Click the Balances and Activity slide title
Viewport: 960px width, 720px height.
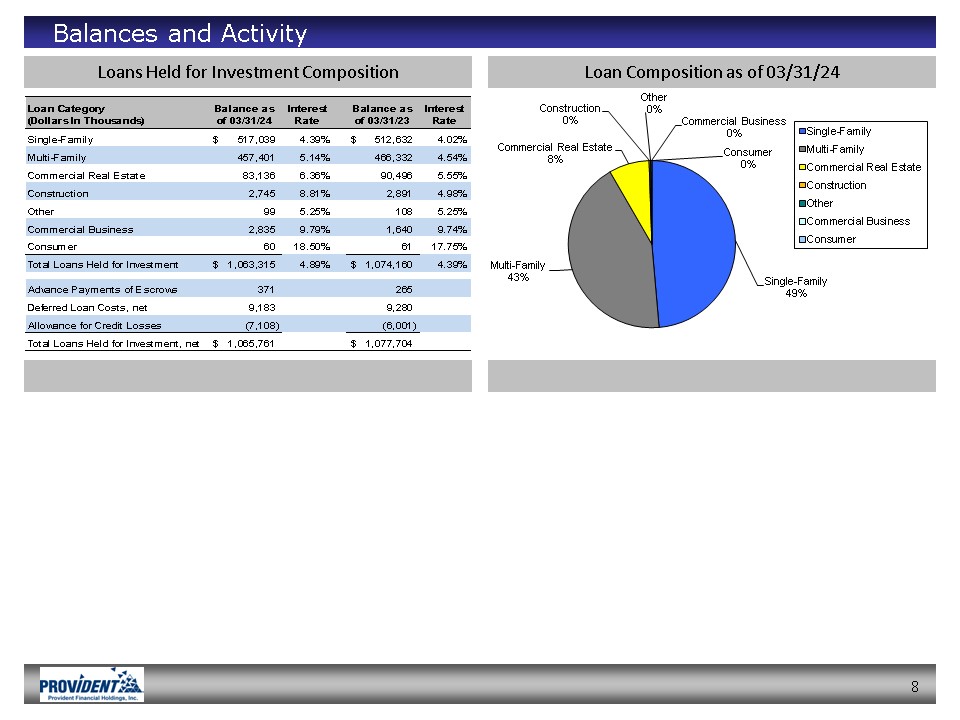tap(180, 34)
